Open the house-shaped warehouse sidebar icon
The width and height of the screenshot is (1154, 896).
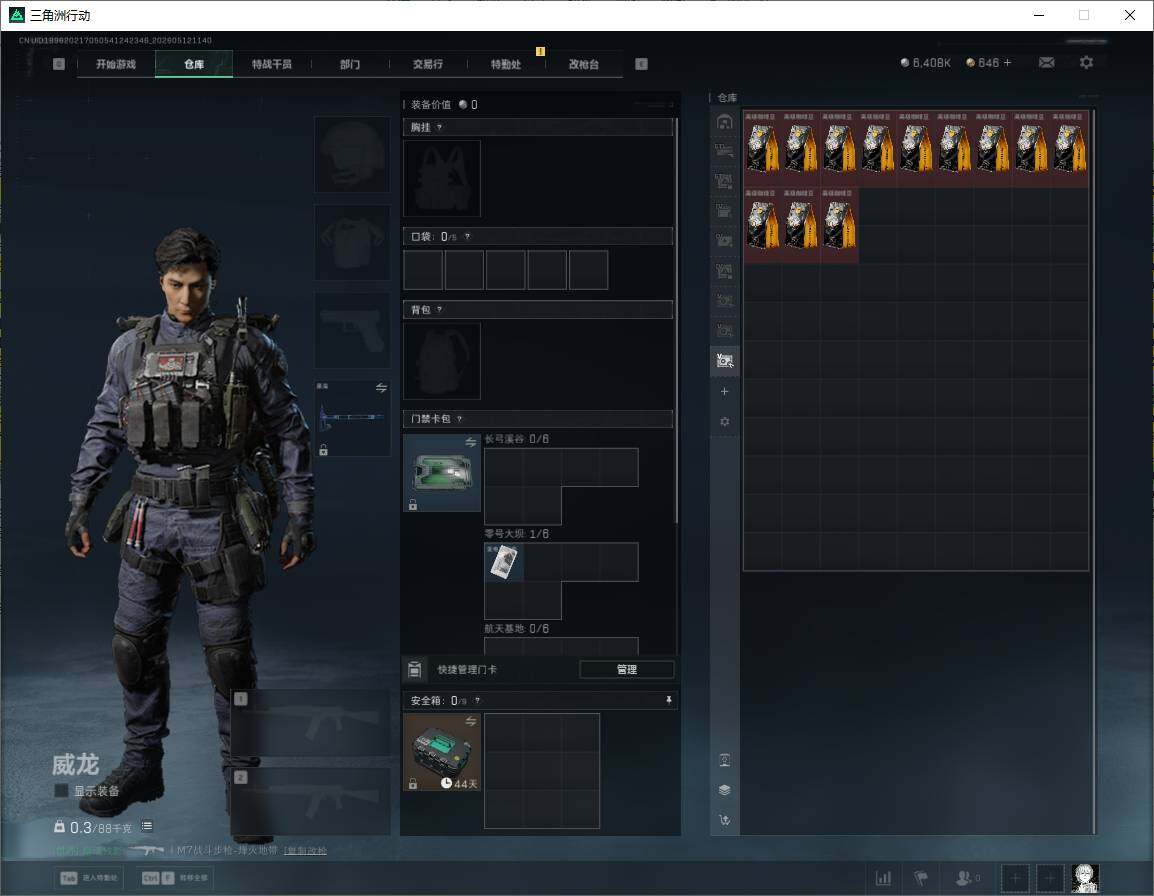pyautogui.click(x=724, y=122)
